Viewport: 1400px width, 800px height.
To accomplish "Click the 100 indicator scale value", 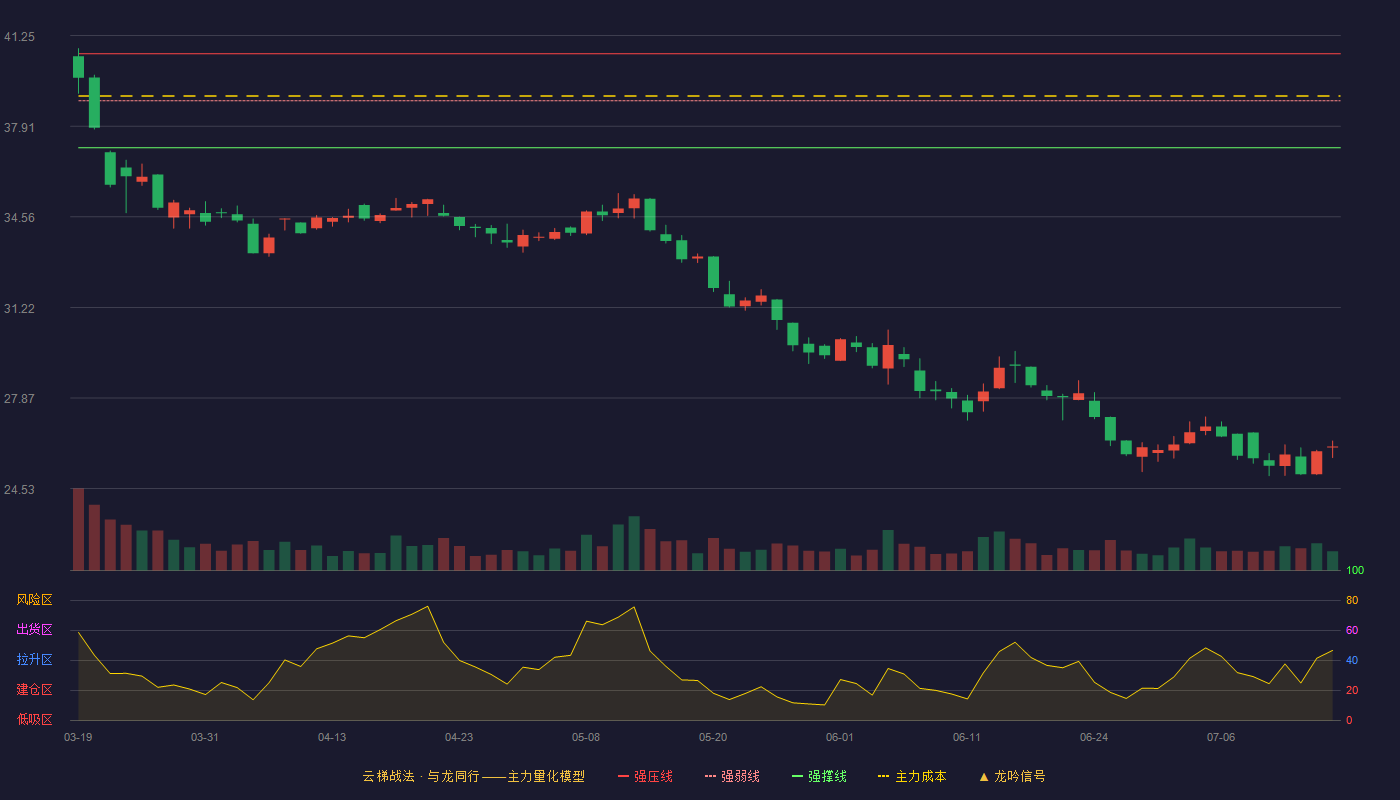I will [x=1355, y=570].
